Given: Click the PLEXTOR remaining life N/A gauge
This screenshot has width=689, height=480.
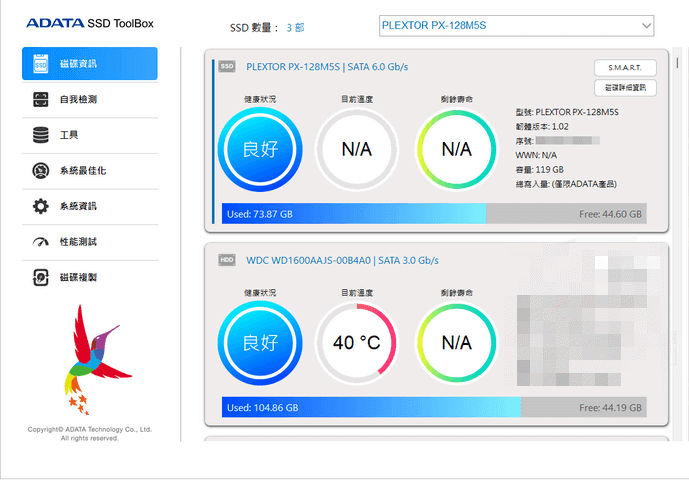Looking at the screenshot, I should (x=457, y=149).
